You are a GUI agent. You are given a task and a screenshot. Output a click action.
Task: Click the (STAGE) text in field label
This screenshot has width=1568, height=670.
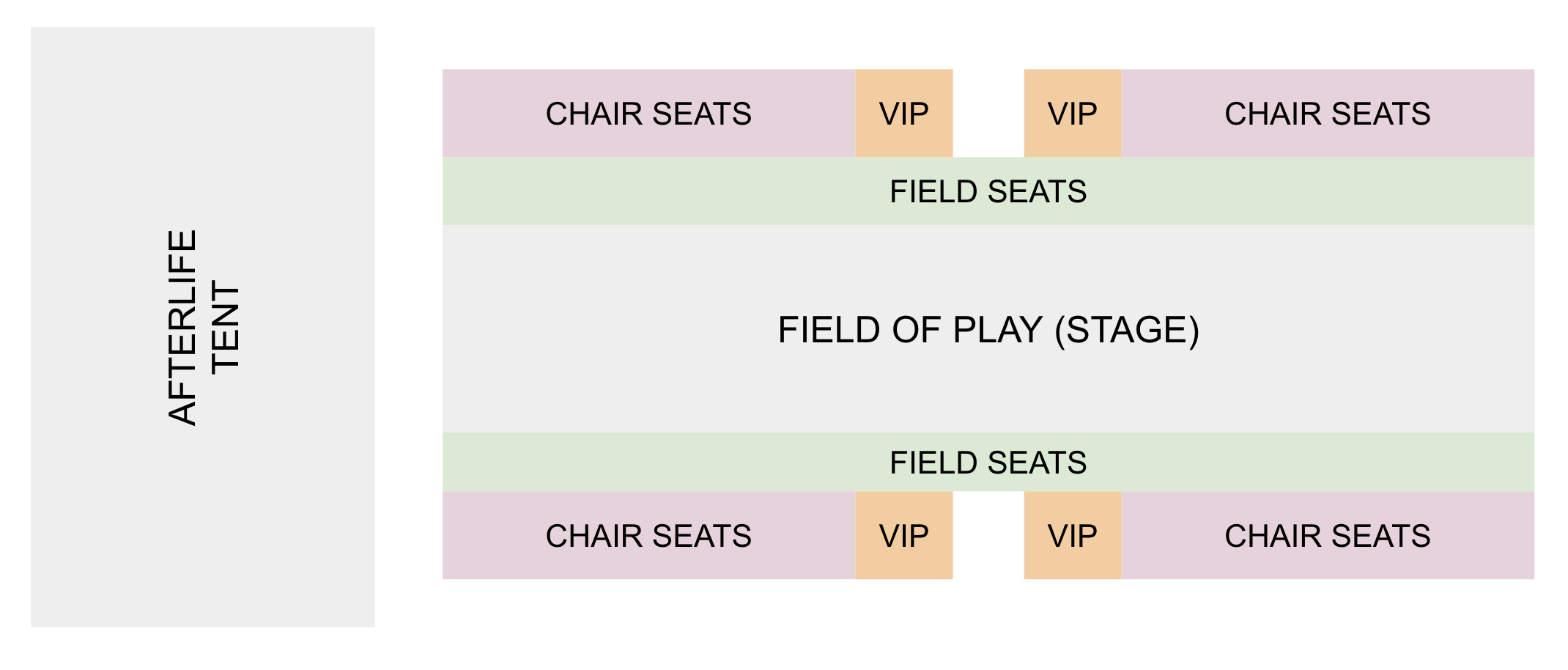point(1127,330)
